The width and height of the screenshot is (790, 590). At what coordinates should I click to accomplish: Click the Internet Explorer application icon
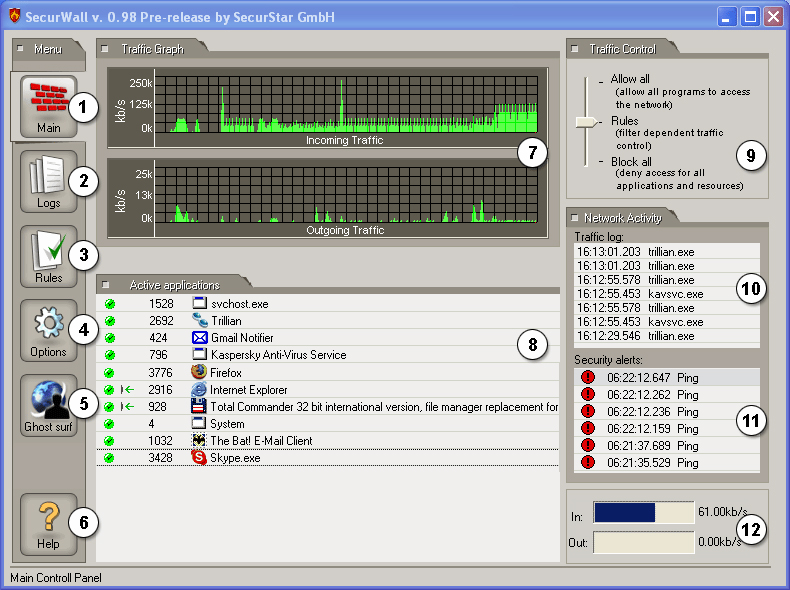point(199,389)
